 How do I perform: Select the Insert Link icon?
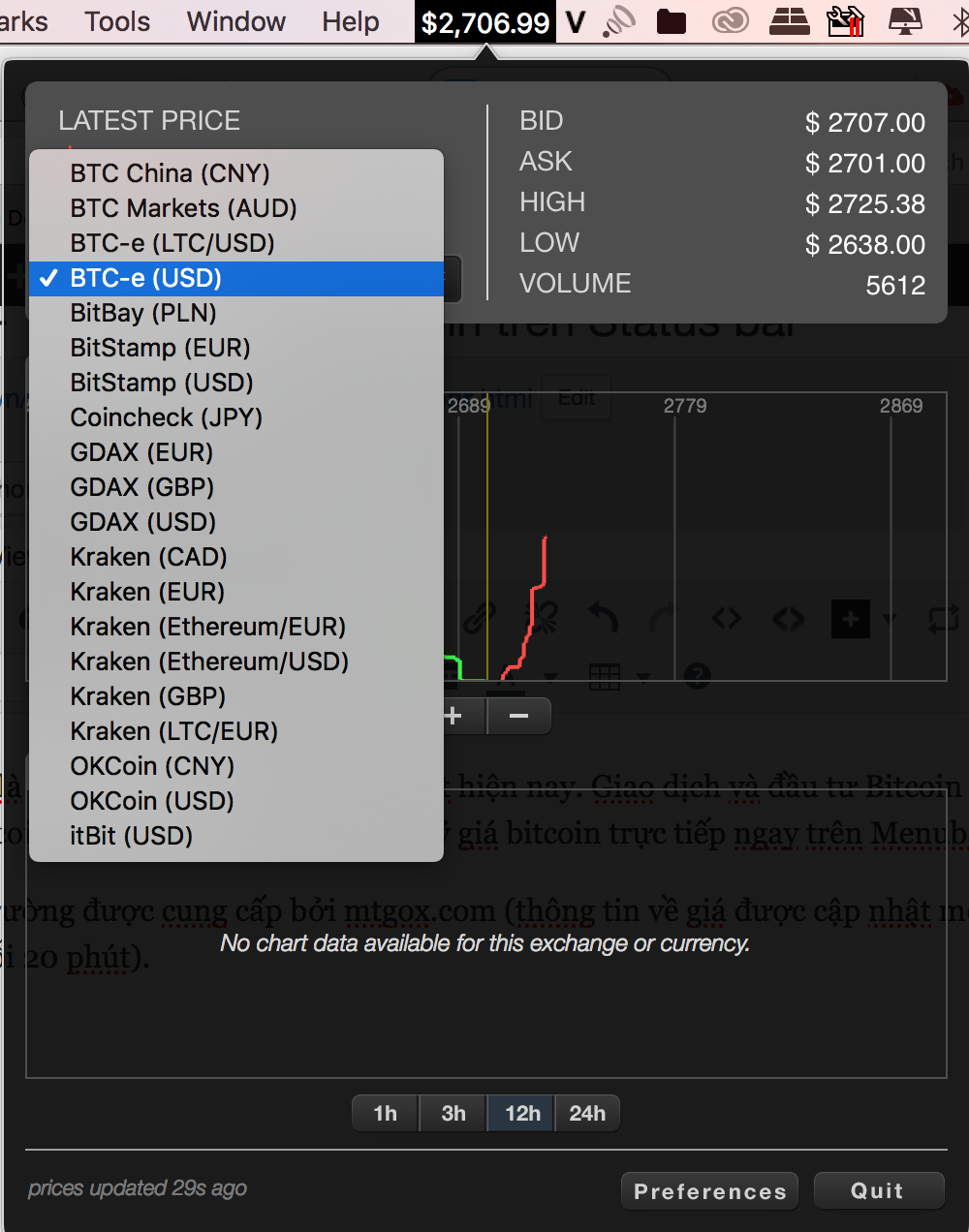(x=478, y=619)
